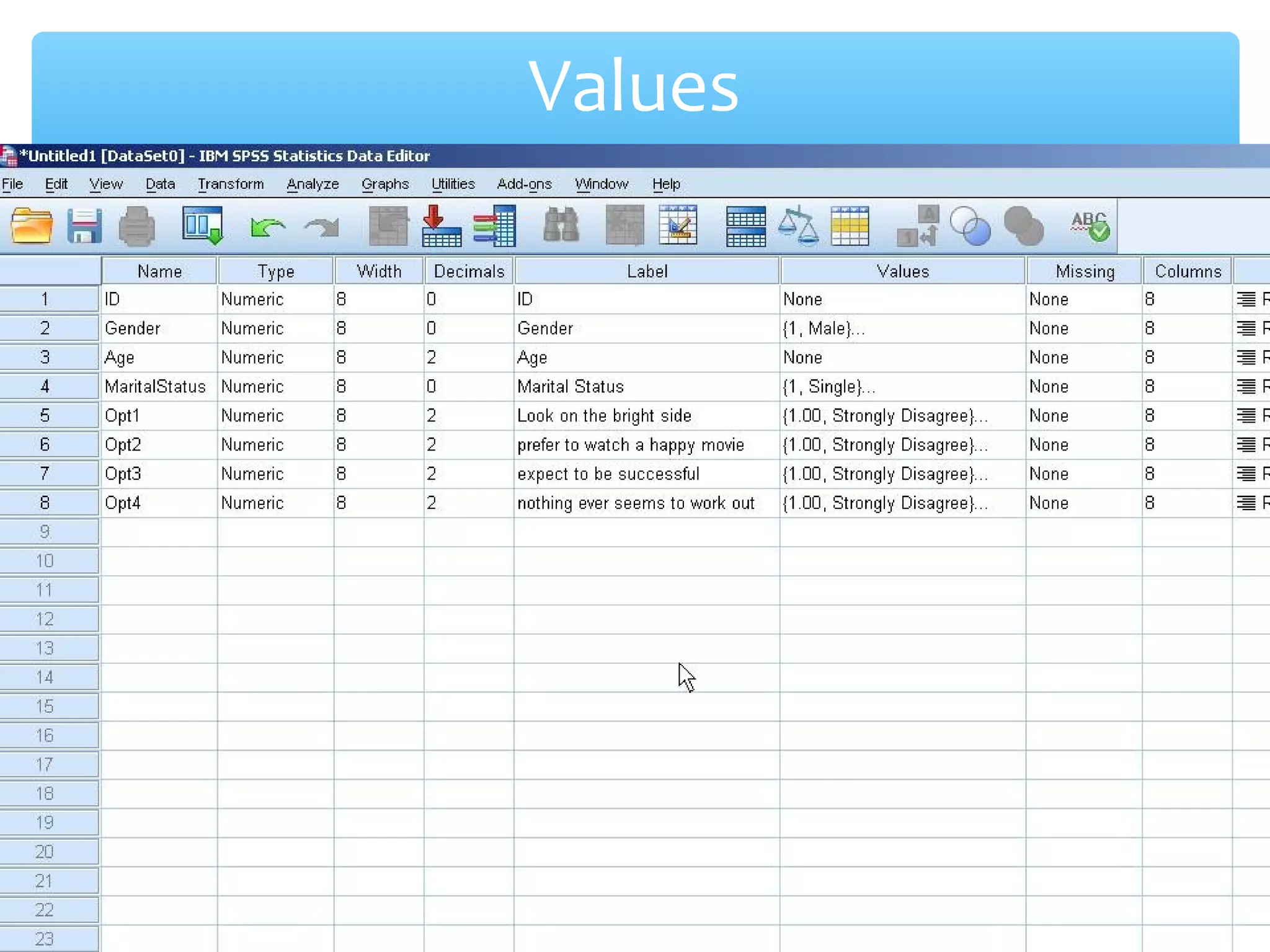This screenshot has height=952, width=1270.
Task: Open the File menu
Action: [12, 184]
